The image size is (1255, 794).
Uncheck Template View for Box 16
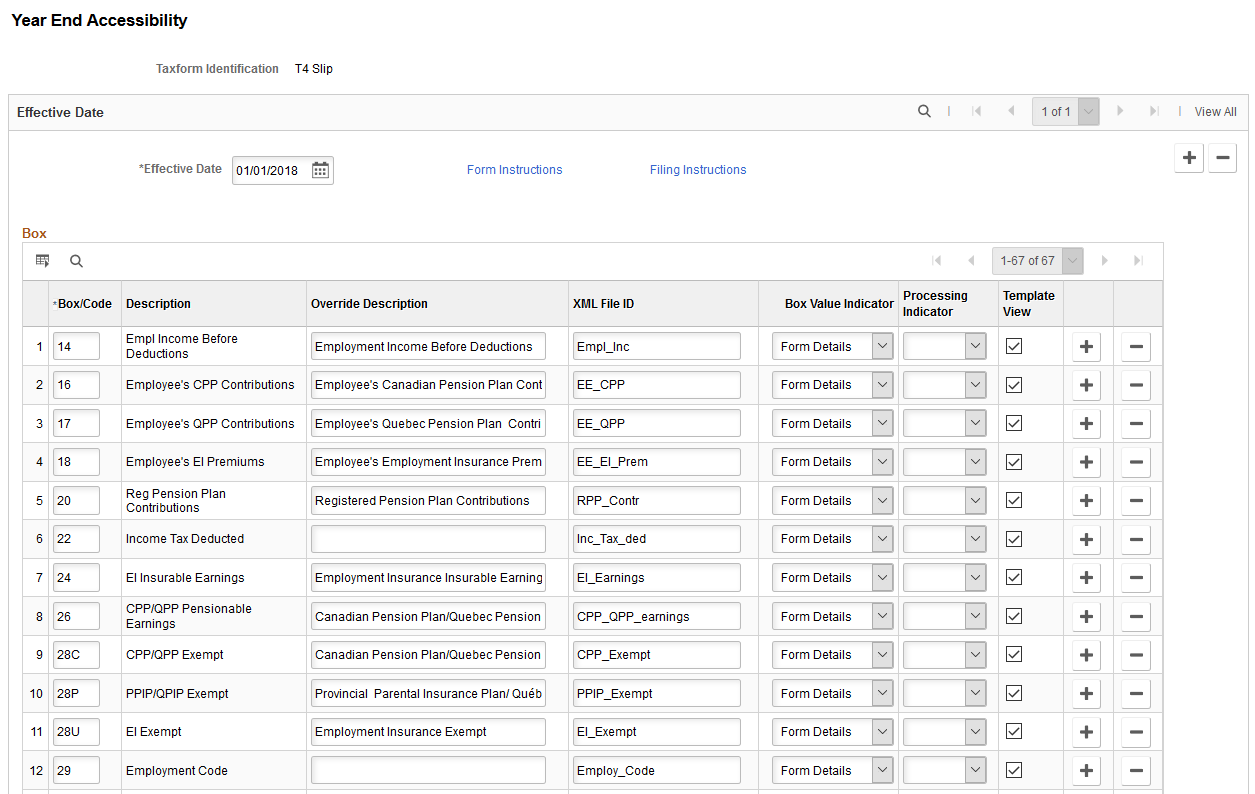[x=1014, y=384]
